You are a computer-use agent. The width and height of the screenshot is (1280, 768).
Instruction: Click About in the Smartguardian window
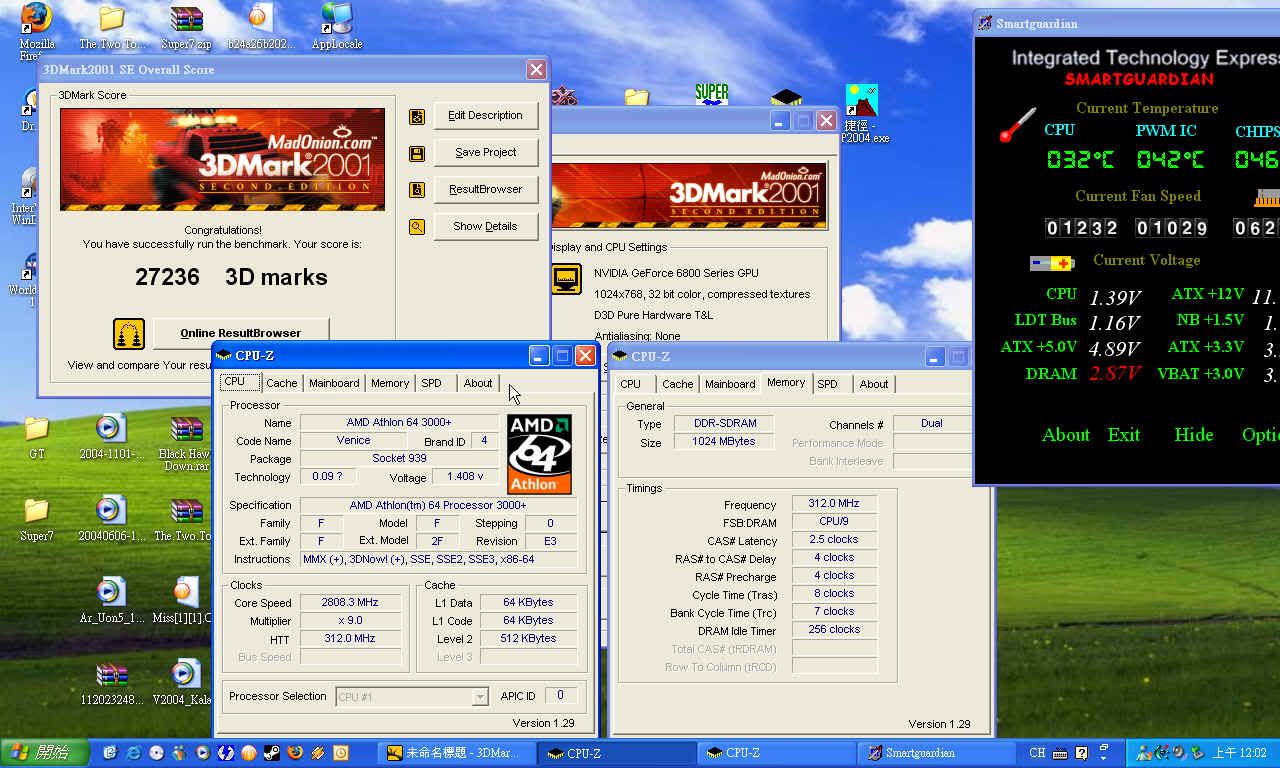[1066, 435]
